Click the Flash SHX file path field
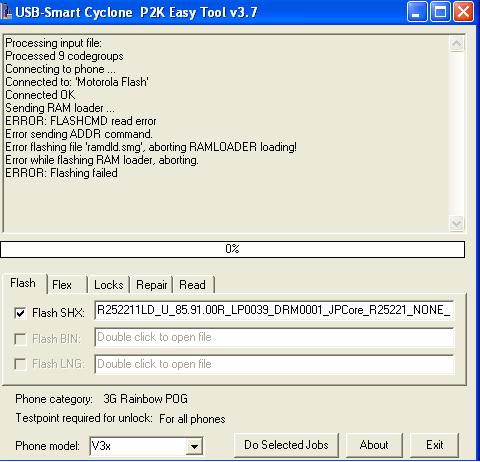 pyautogui.click(x=274, y=310)
